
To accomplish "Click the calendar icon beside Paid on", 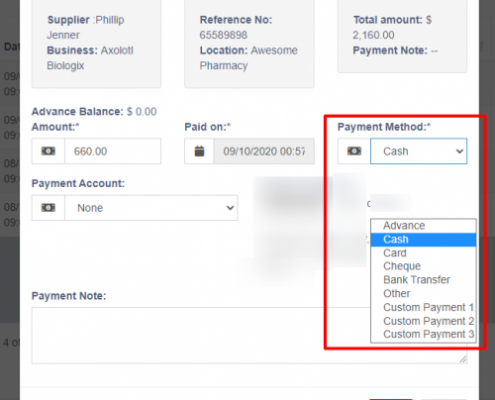I will (199, 151).
